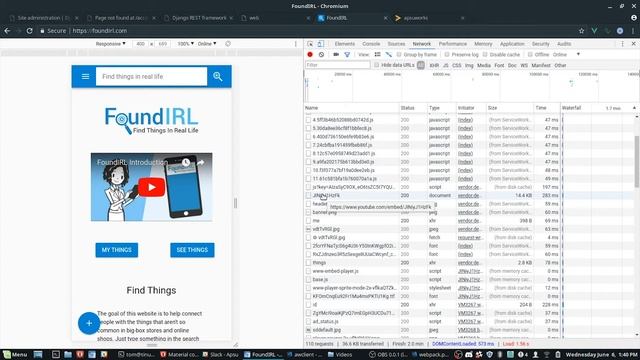The width and height of the screenshot is (640, 360).
Task: Switch to the Console tab
Action: [371, 44]
